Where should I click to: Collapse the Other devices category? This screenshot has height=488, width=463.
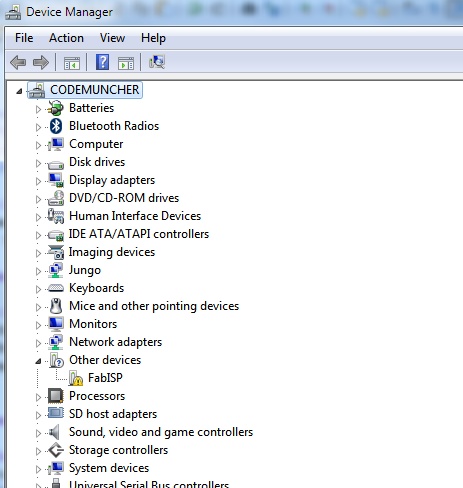[38, 361]
